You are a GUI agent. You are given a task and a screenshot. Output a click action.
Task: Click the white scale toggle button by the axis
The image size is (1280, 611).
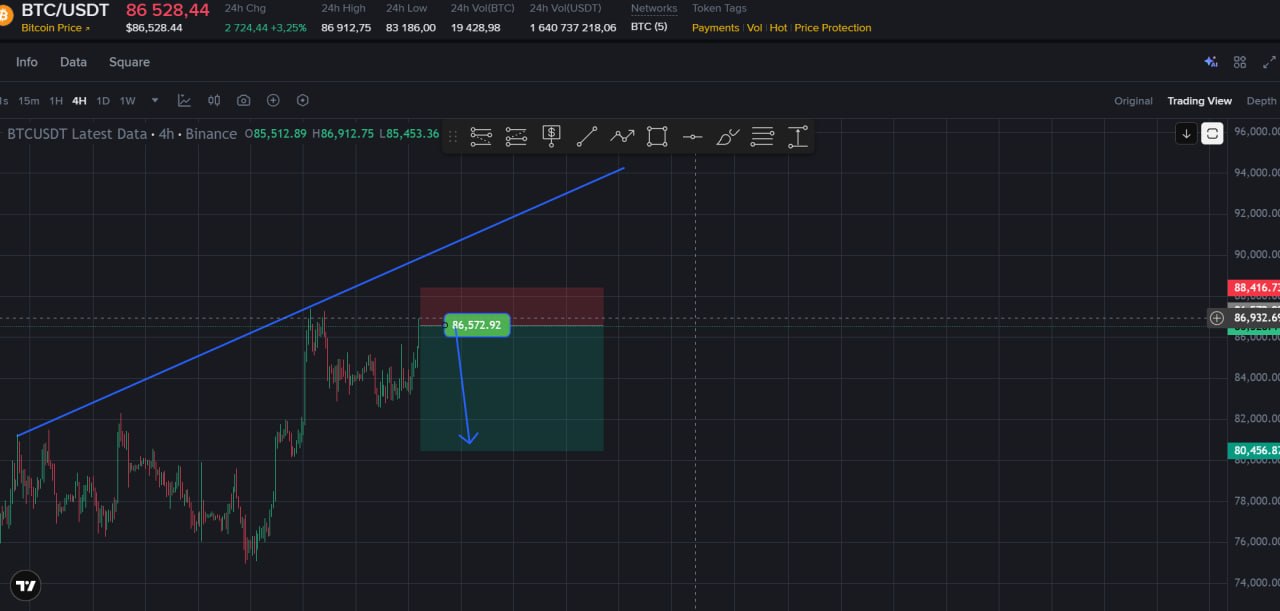[1212, 133]
